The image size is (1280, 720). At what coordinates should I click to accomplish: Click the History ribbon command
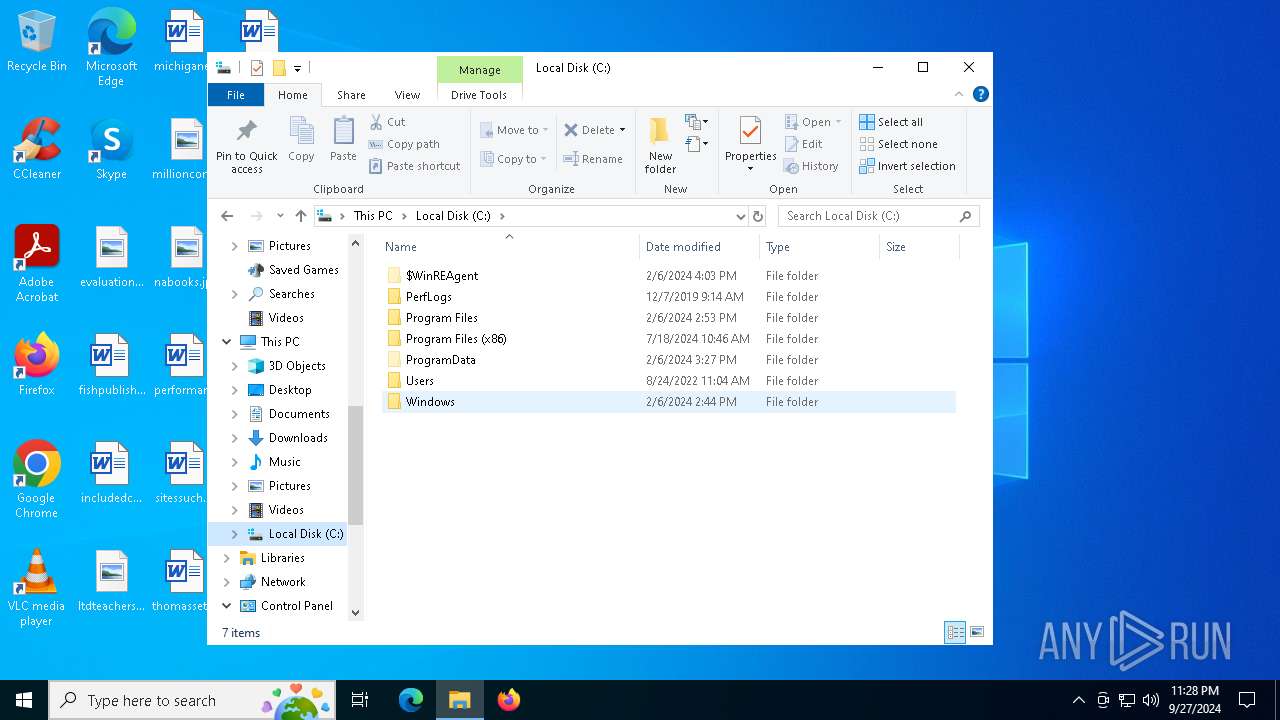[812, 166]
